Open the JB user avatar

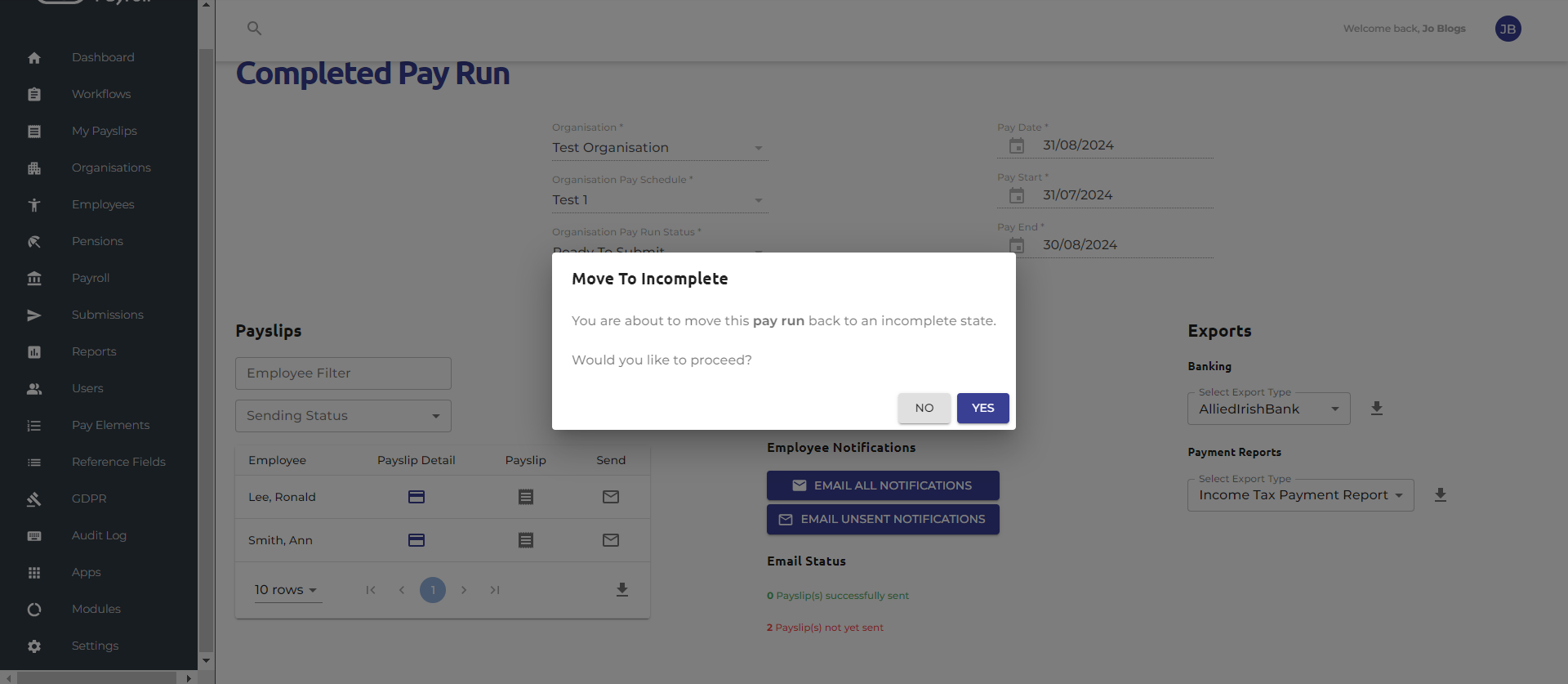pos(1508,29)
